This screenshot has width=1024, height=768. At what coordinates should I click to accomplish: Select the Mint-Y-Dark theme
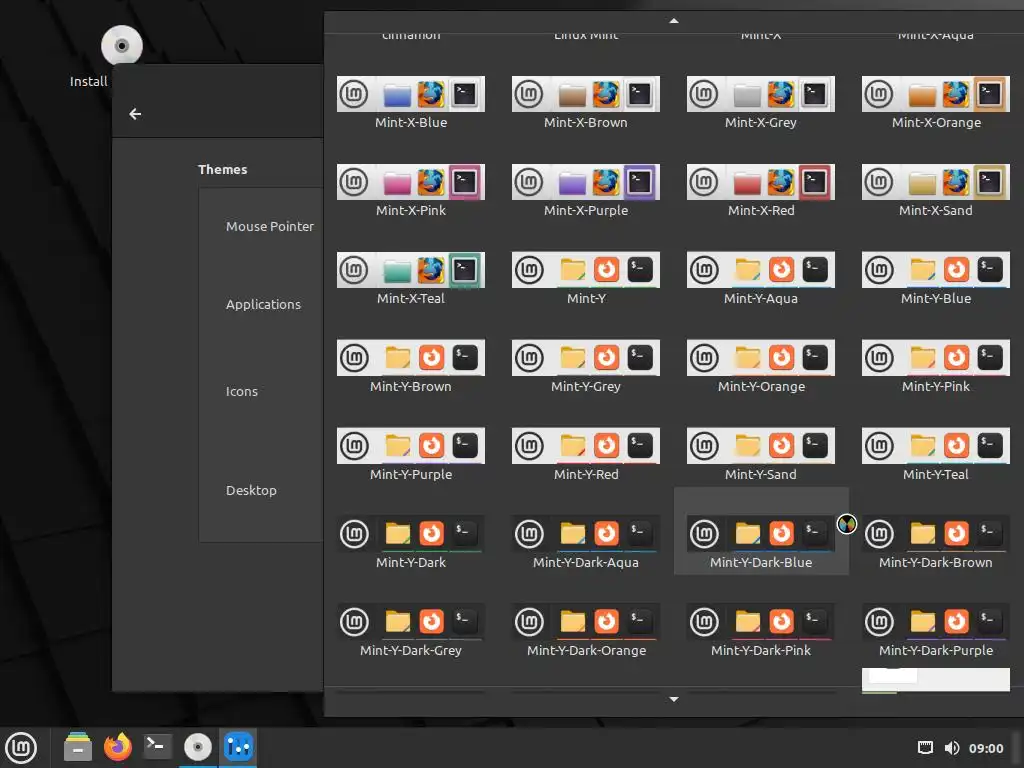(411, 534)
